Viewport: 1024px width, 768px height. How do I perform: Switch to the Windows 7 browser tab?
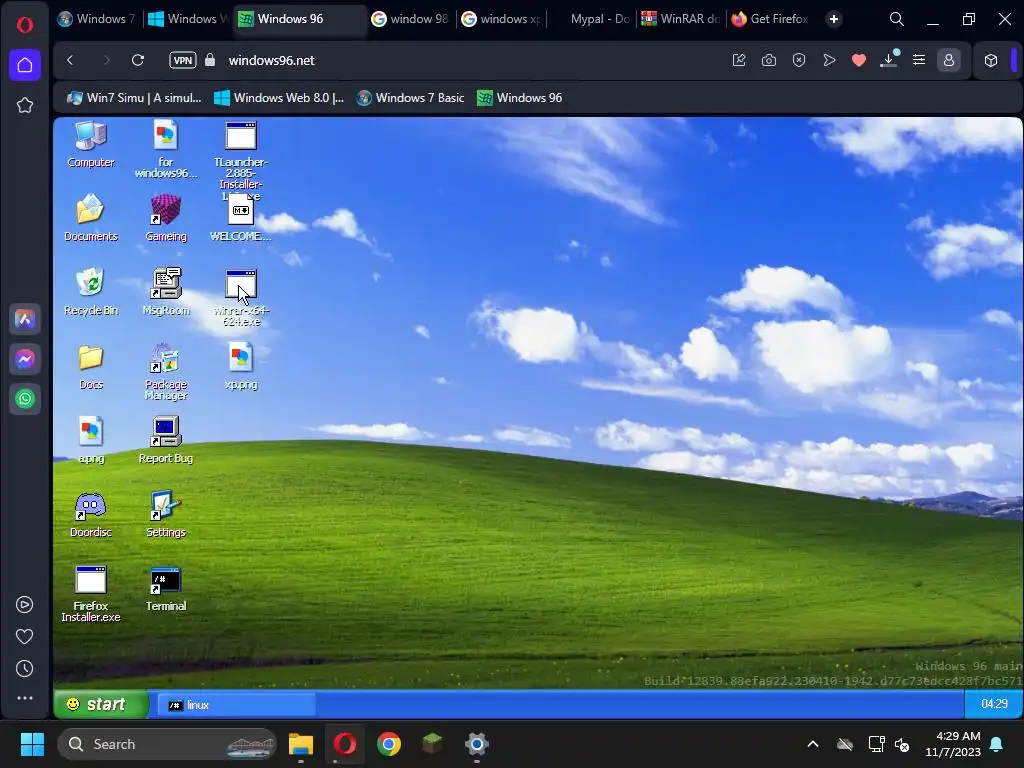coord(96,19)
